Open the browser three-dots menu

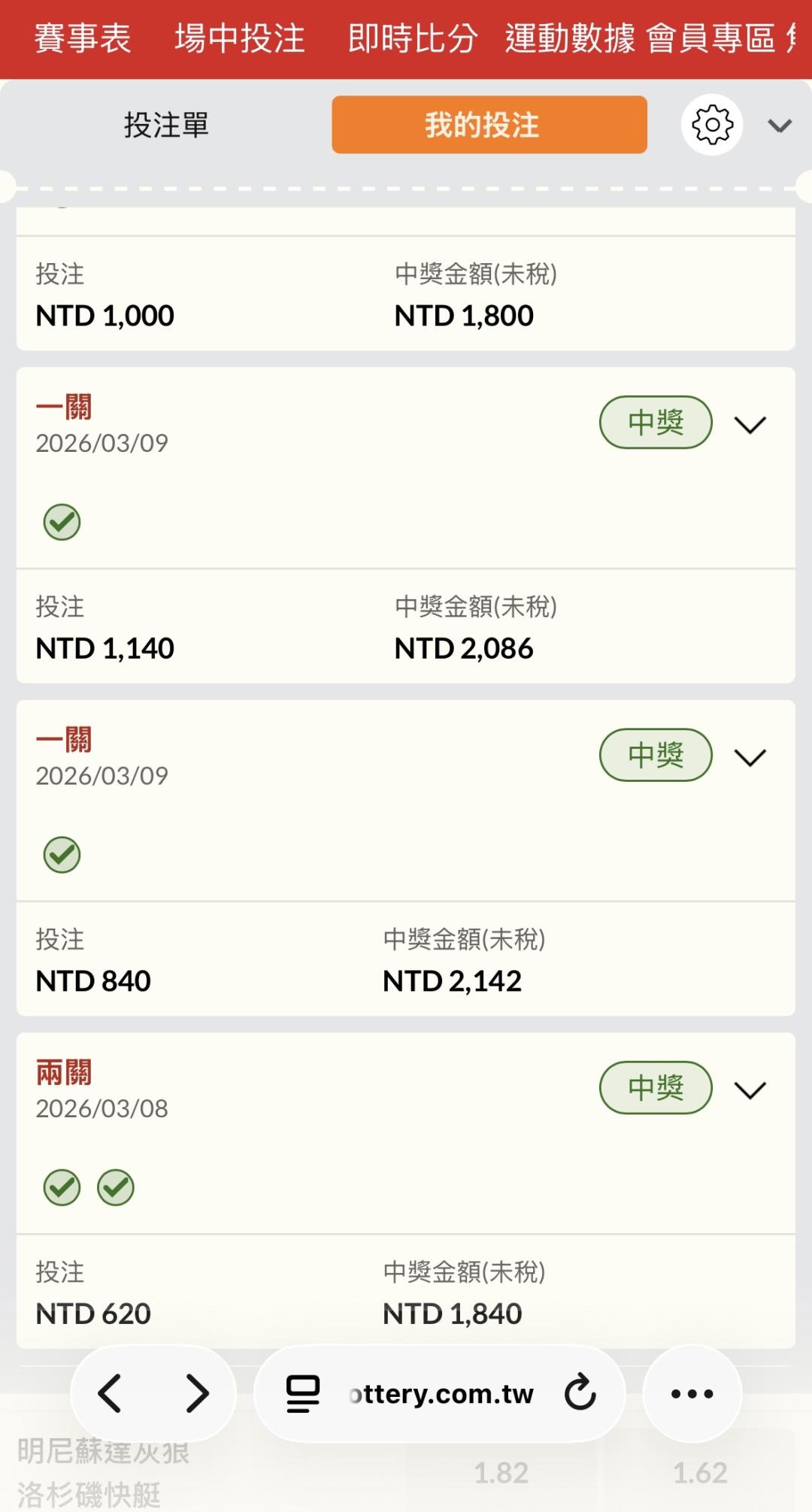coord(692,1393)
